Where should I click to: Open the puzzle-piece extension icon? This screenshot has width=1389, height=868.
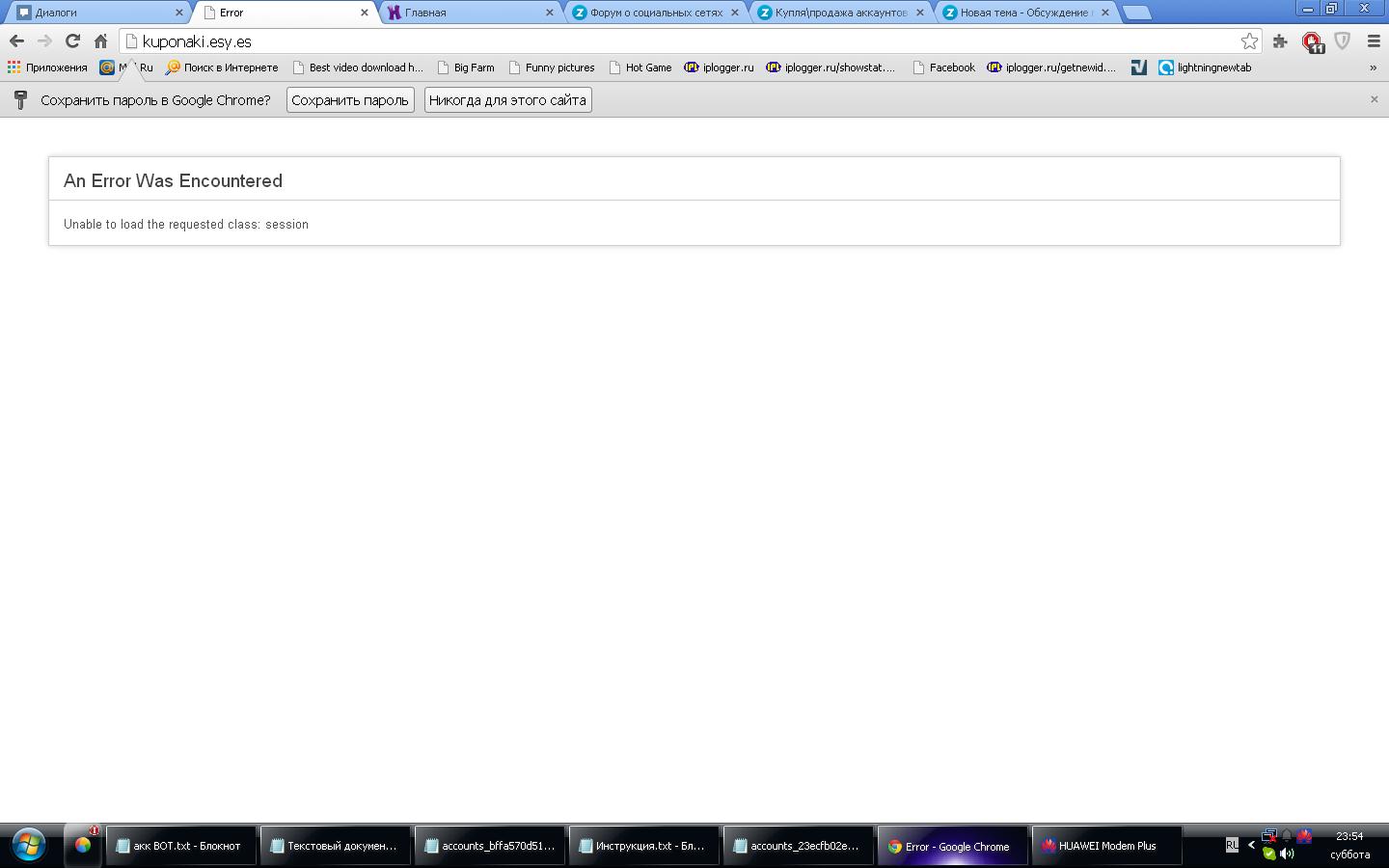click(x=1280, y=41)
